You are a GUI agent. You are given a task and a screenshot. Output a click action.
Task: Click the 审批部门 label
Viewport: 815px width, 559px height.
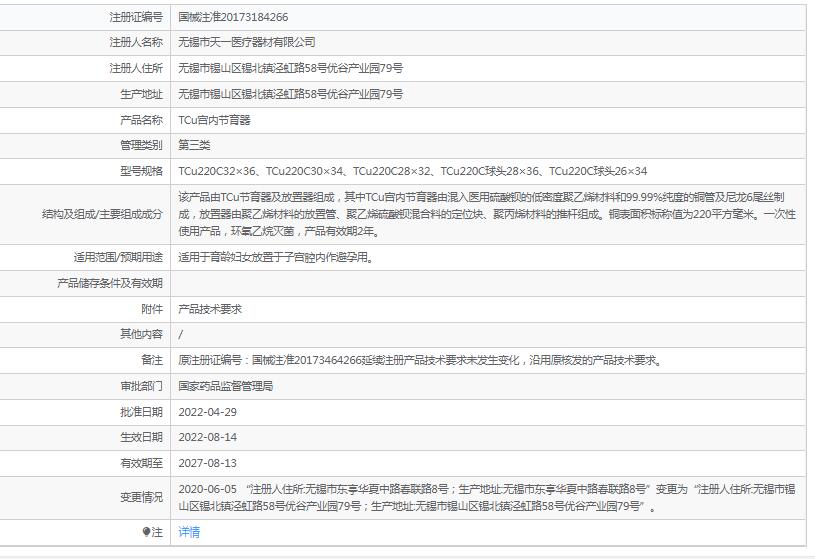coord(141,386)
